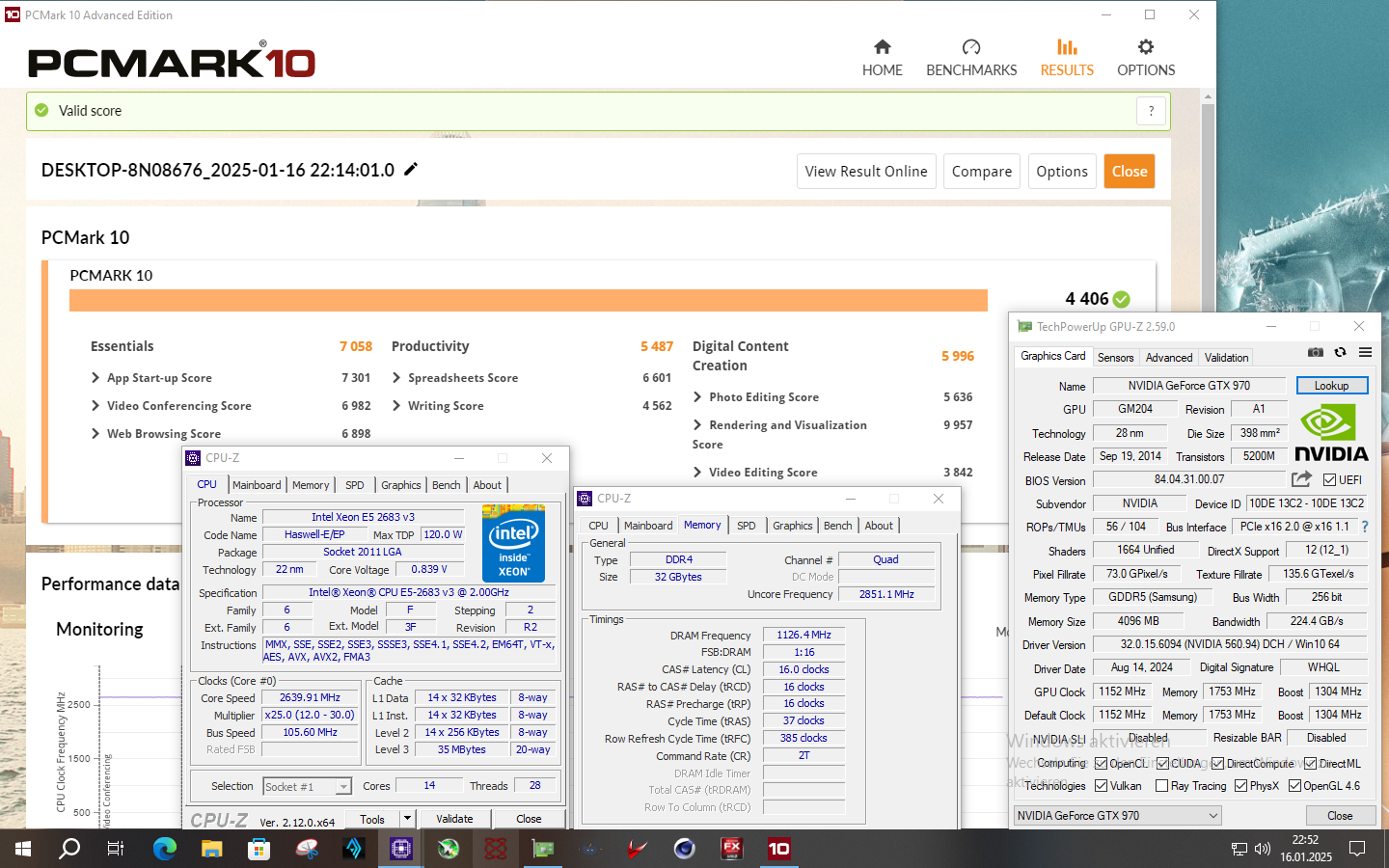Click the Intel Xeon logo in CPU-Z
Screen dimensions: 1389x868
click(x=513, y=543)
